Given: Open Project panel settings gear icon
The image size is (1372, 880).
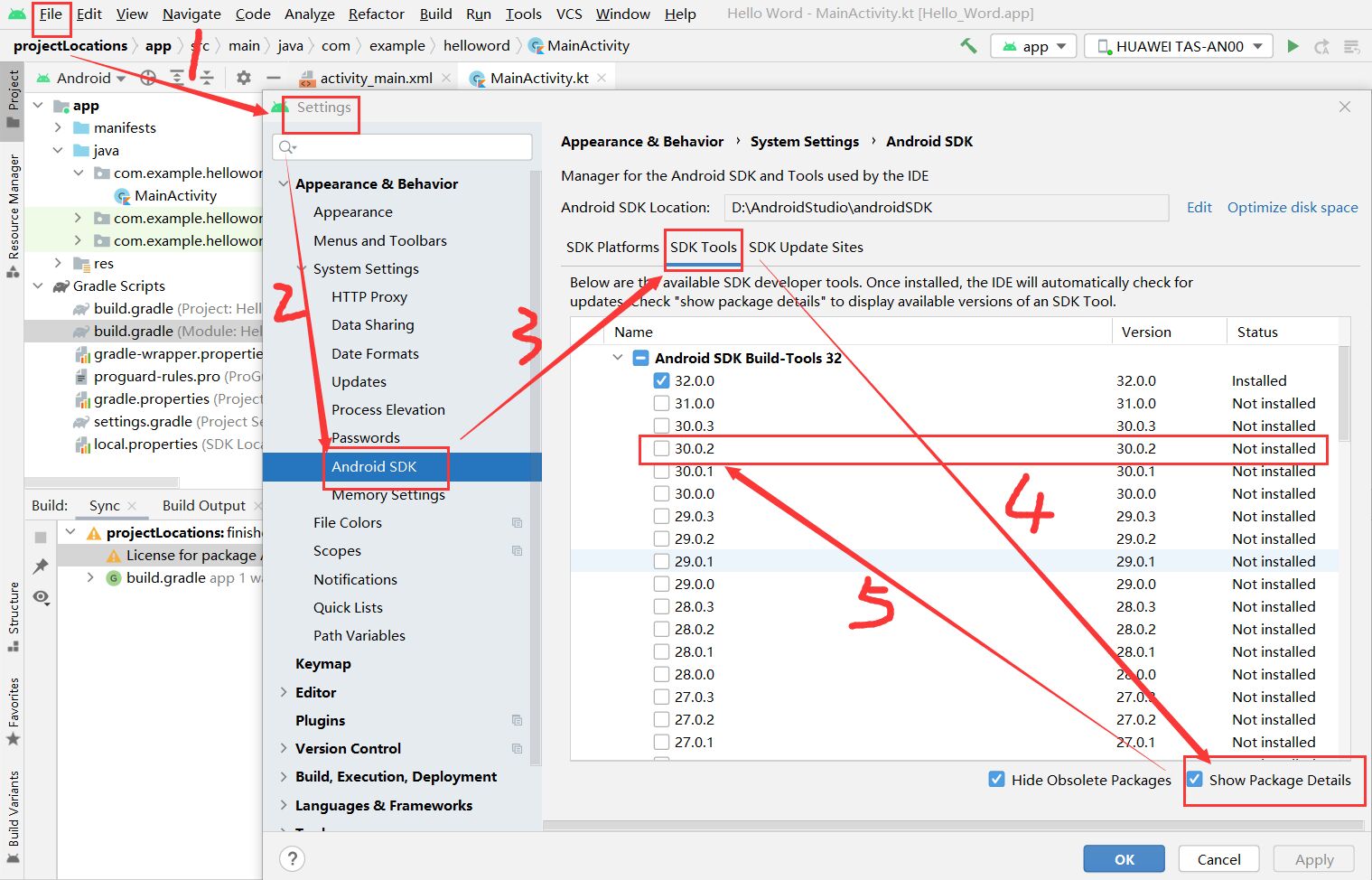Looking at the screenshot, I should (242, 78).
